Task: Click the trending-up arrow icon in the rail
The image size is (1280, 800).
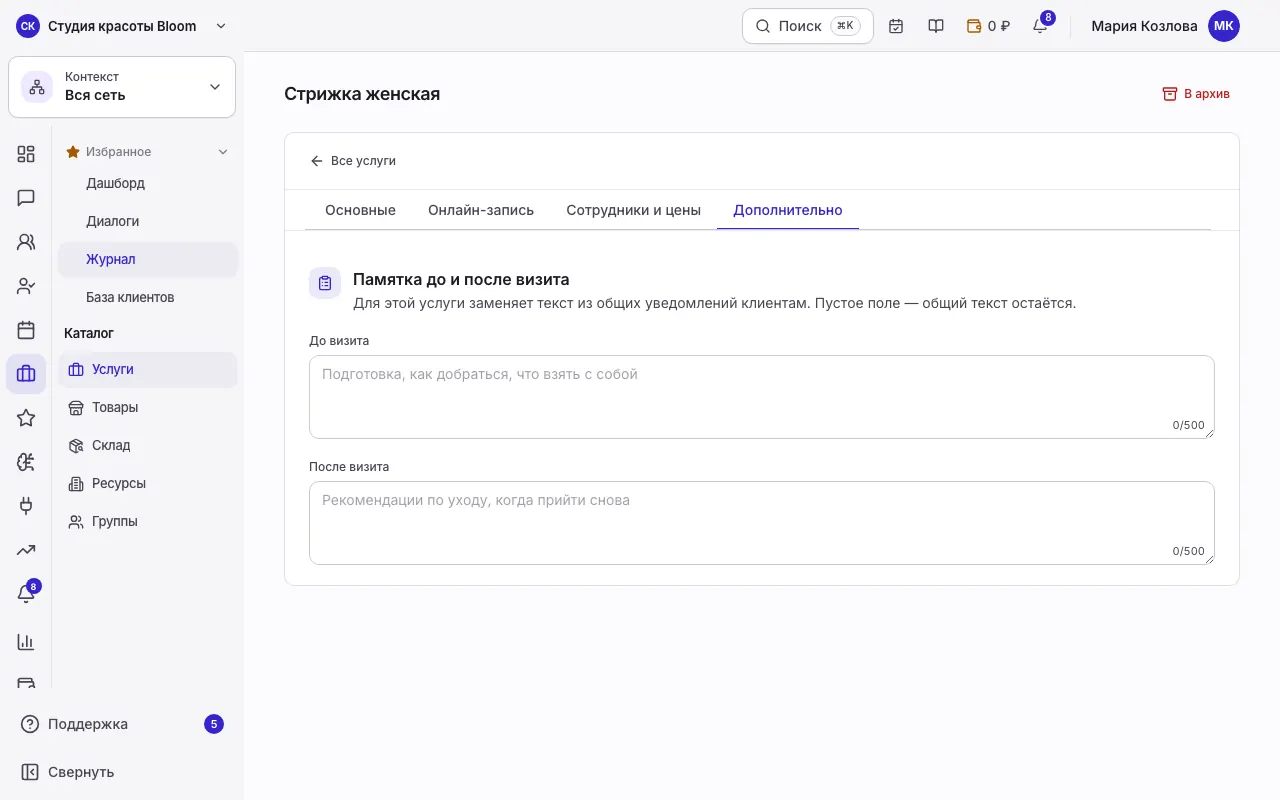Action: [26, 550]
